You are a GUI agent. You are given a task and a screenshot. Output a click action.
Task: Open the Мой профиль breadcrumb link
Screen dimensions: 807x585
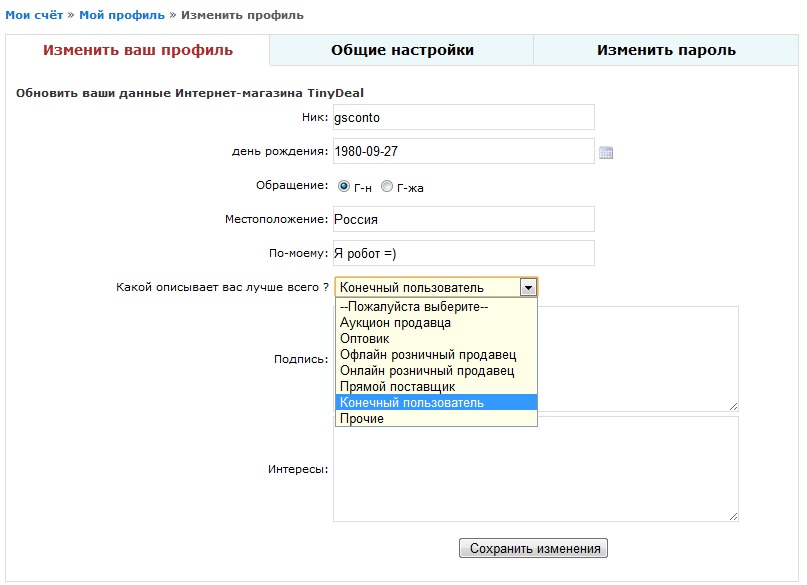click(121, 16)
